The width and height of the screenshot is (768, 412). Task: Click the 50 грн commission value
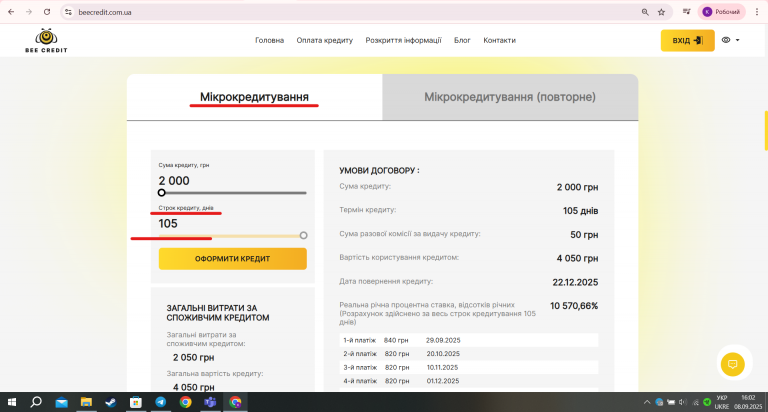(584, 235)
